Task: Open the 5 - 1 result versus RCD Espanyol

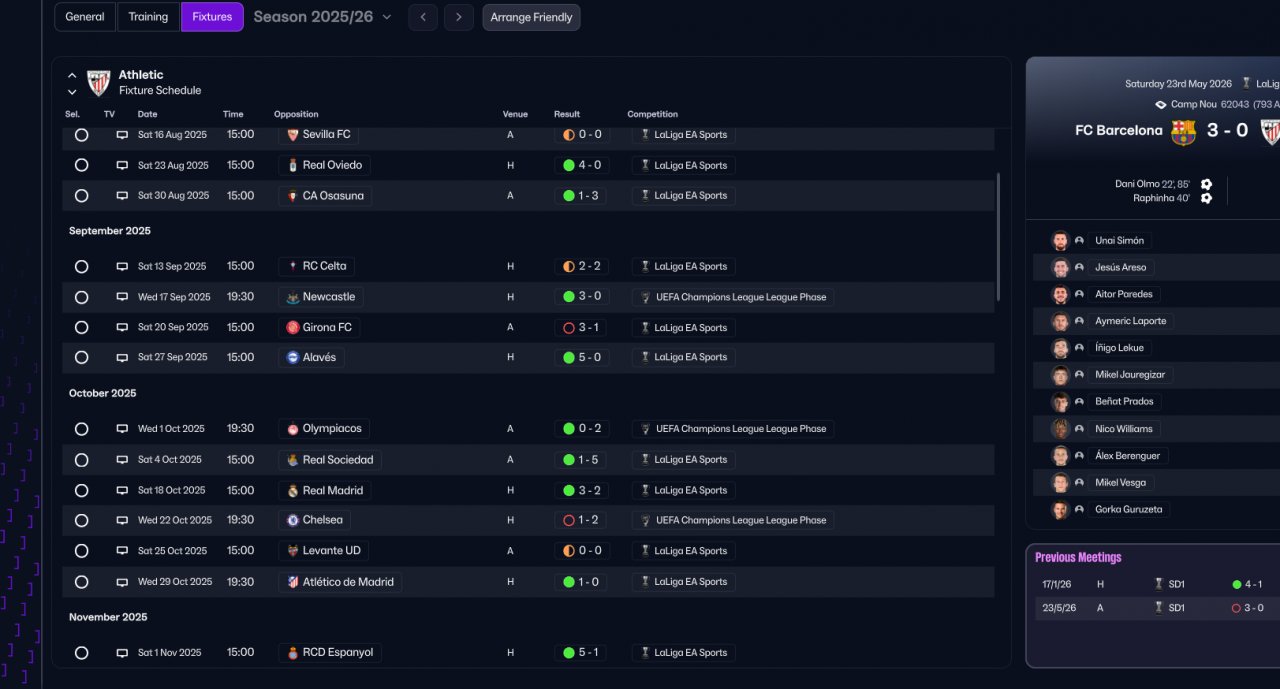Action: coord(582,652)
